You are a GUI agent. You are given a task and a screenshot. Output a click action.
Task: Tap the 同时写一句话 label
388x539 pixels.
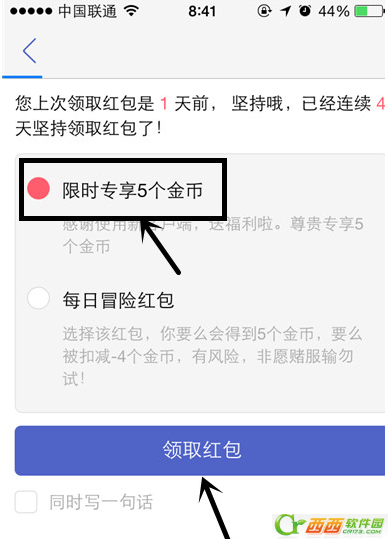(x=101, y=502)
